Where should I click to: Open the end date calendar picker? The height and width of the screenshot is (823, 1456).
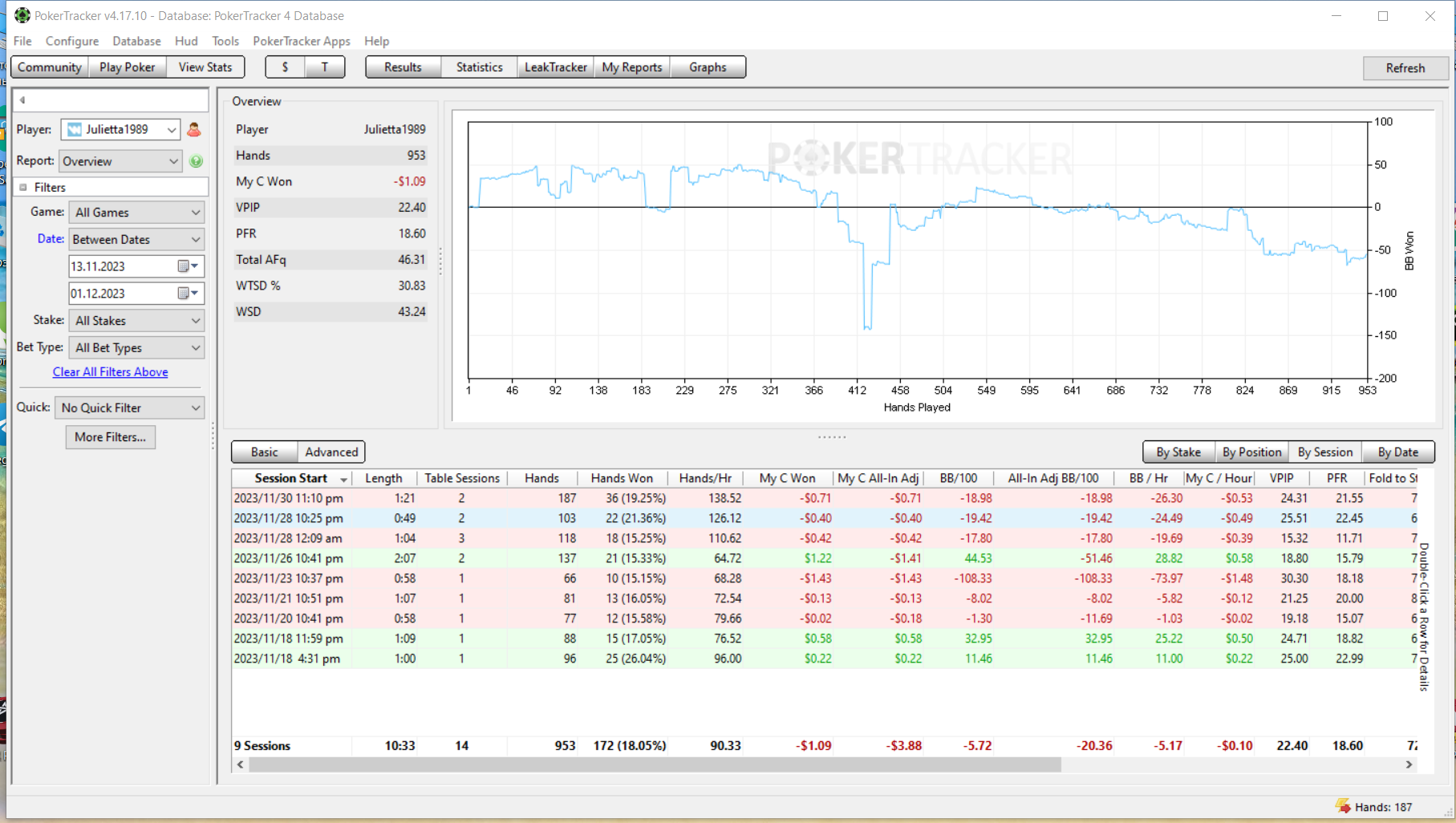pos(187,294)
